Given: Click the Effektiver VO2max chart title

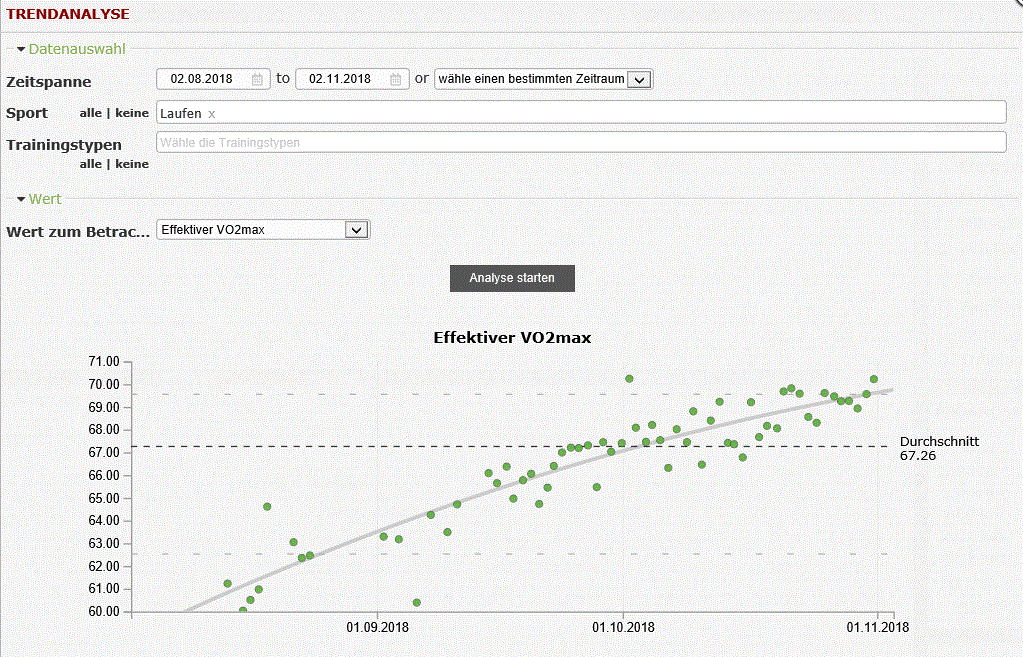Looking at the screenshot, I should tap(512, 338).
